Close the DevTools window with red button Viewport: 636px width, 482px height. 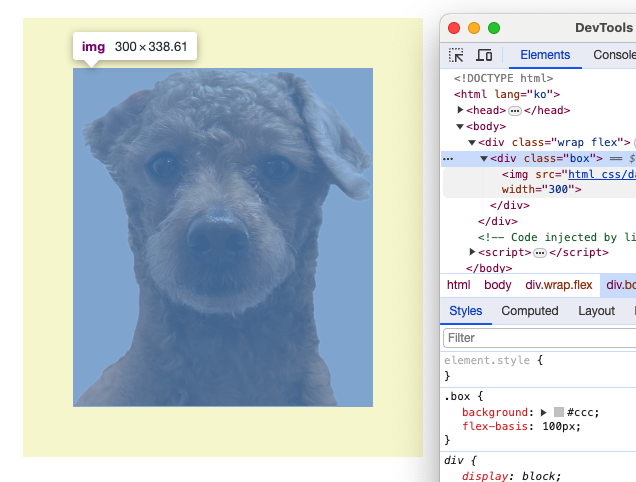pyautogui.click(x=454, y=28)
